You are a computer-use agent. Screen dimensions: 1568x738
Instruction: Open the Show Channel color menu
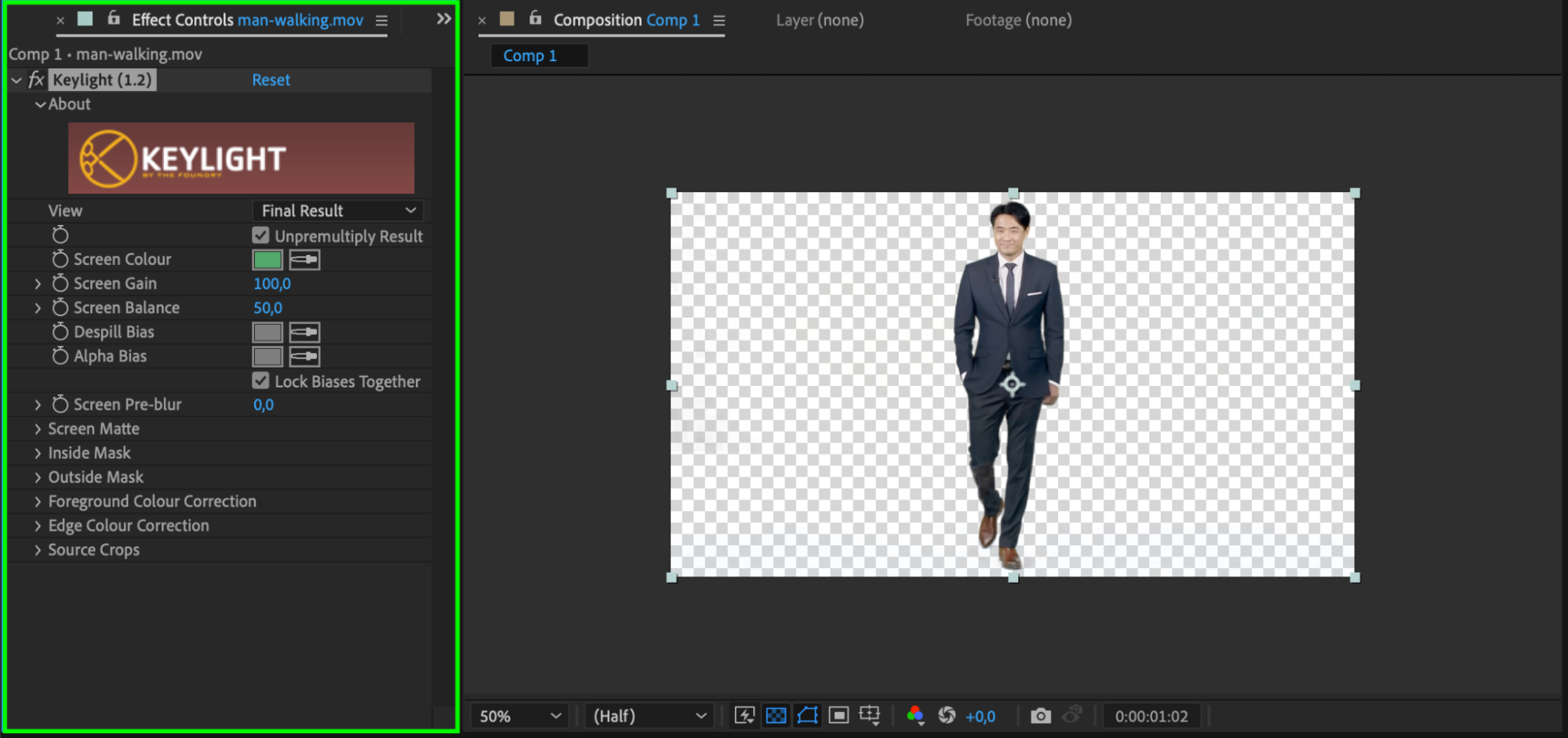click(915, 715)
